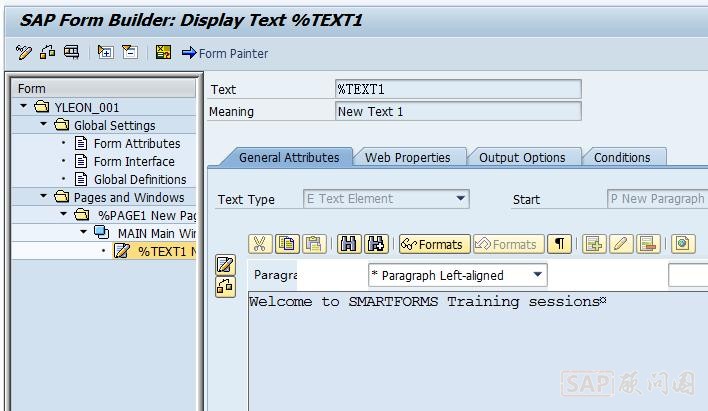Open the Form Painter
The image size is (708, 411).
[225, 53]
